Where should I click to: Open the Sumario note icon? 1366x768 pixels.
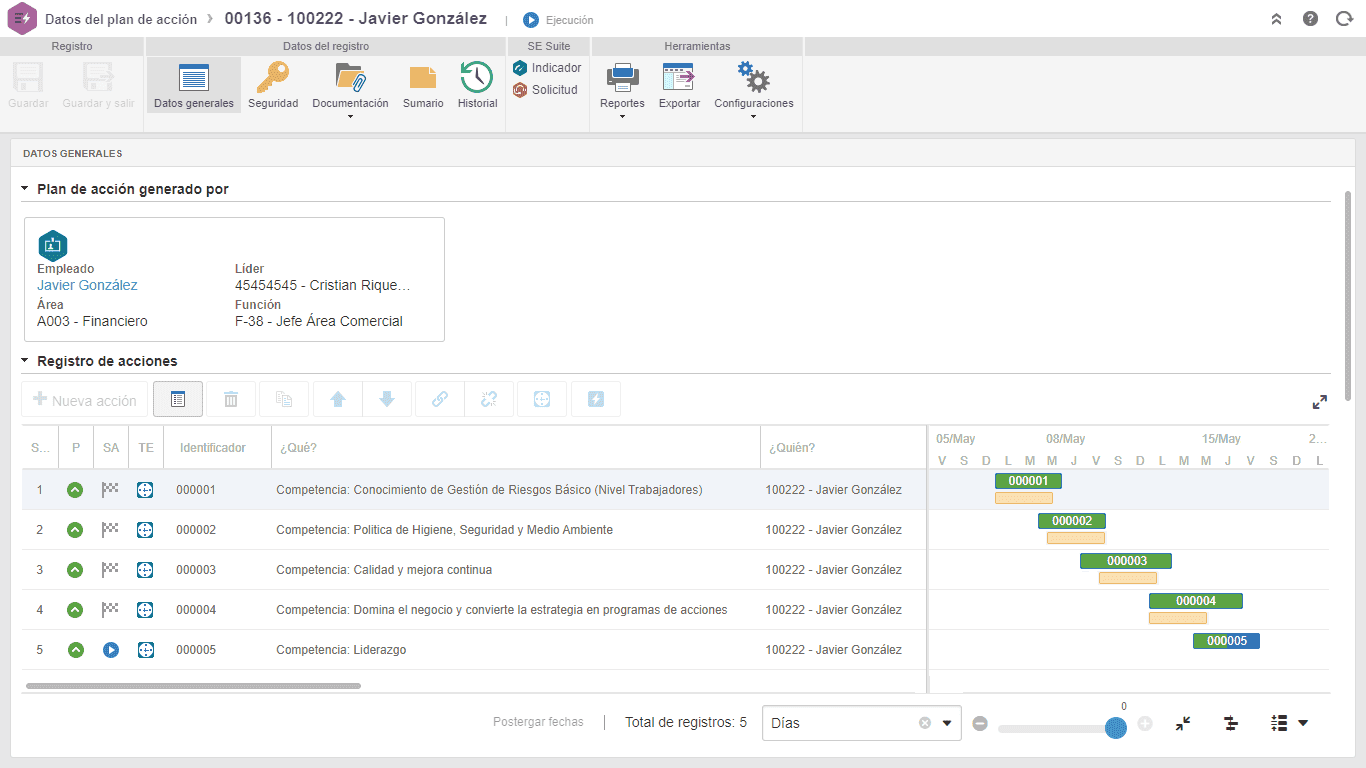click(423, 85)
